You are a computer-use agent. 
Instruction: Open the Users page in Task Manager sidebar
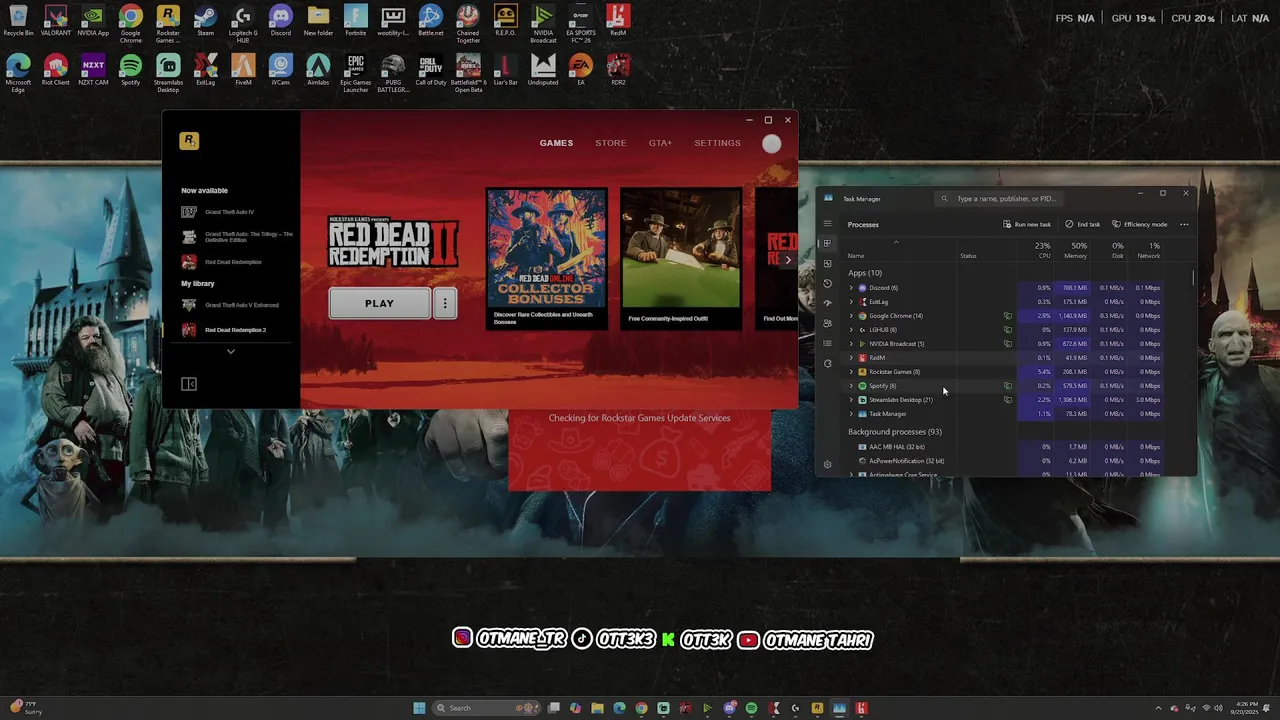point(827,323)
